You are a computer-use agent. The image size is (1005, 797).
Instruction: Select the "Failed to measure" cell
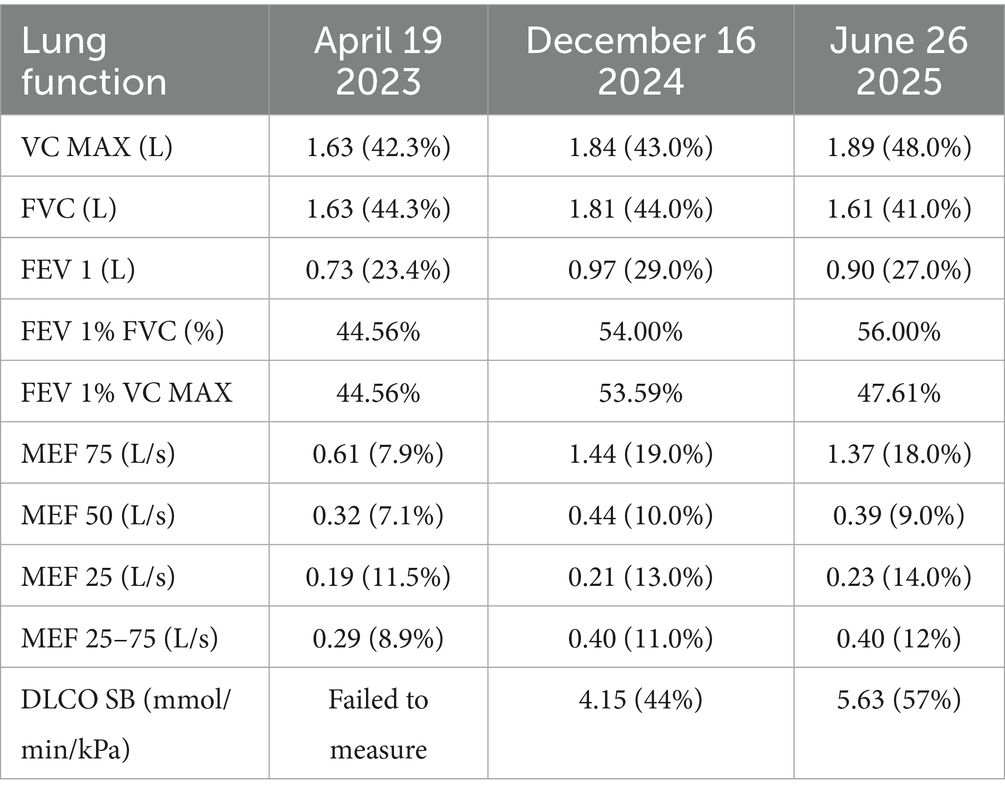378,722
